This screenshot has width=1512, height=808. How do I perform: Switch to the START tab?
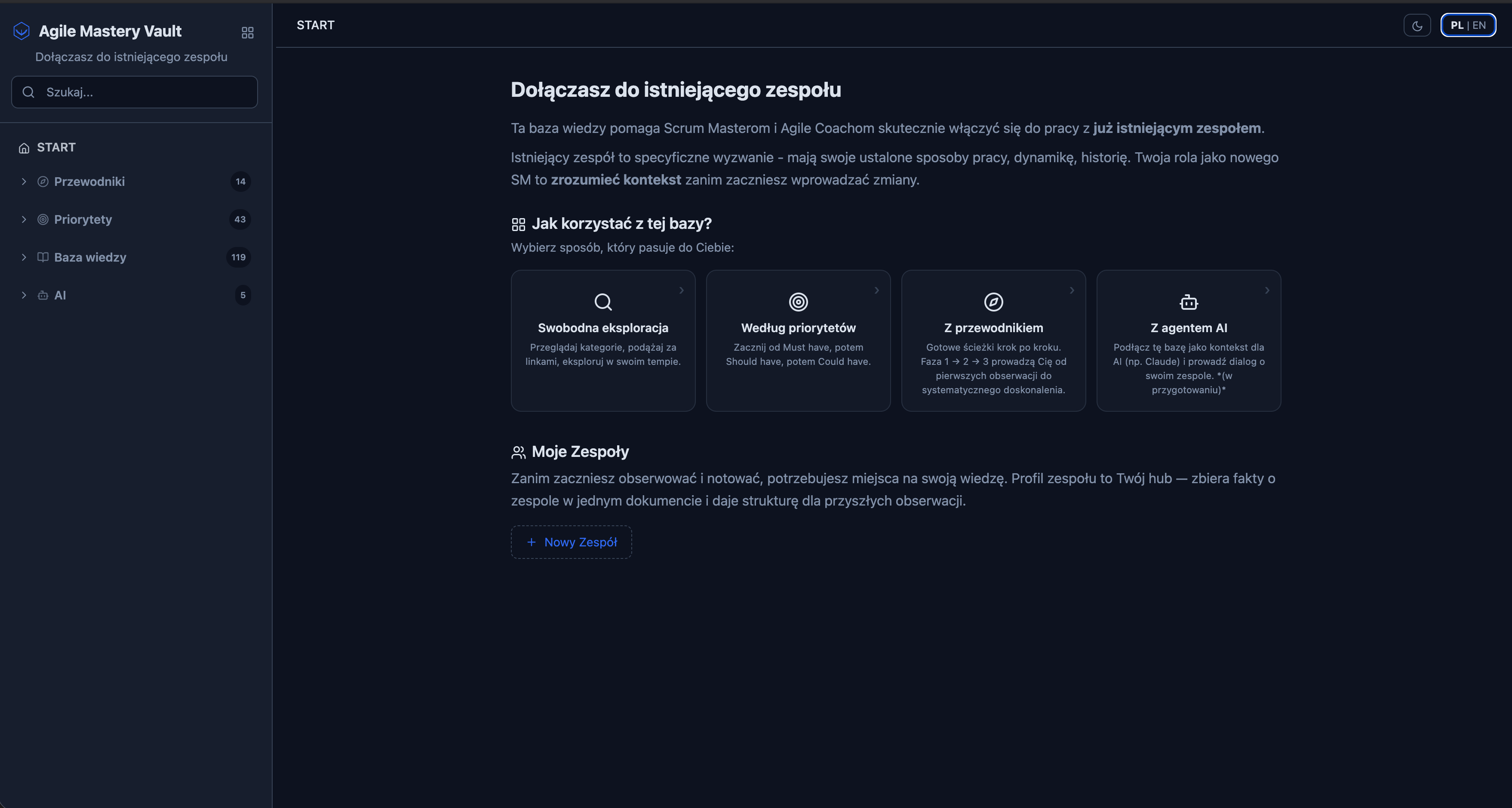pyautogui.click(x=316, y=25)
